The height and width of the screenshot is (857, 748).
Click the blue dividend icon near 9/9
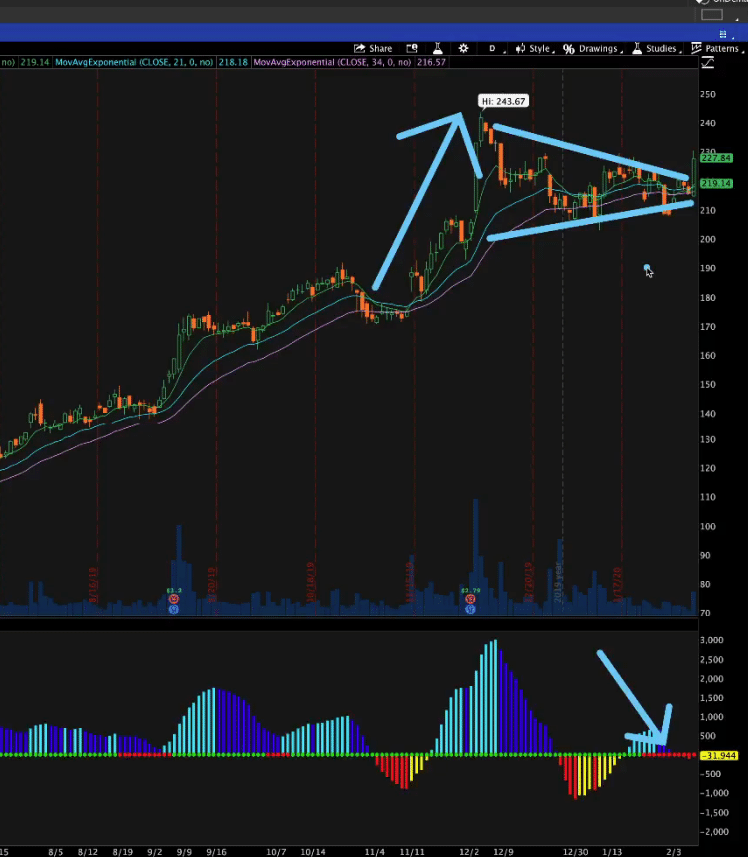[x=174, y=609]
